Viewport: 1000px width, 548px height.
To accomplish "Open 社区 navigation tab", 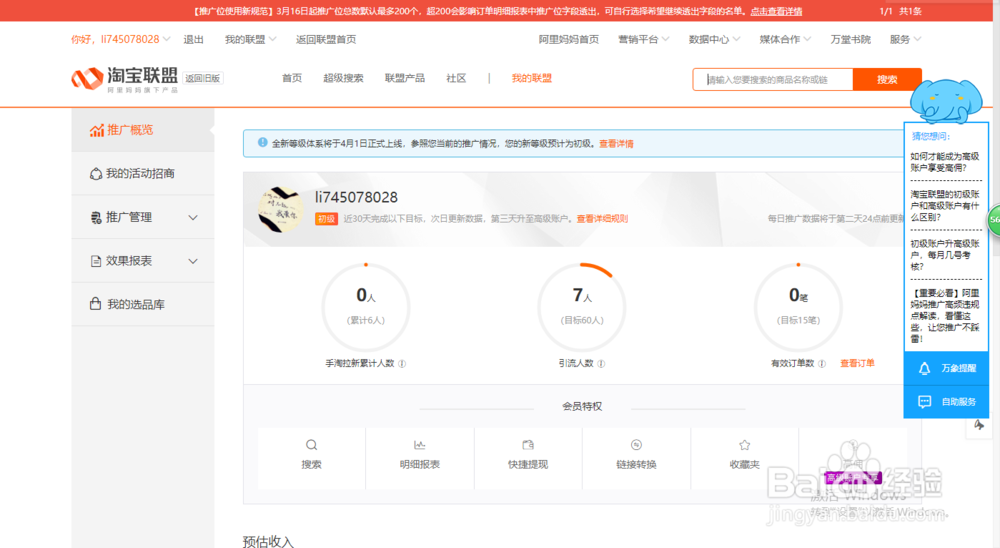I will point(456,78).
